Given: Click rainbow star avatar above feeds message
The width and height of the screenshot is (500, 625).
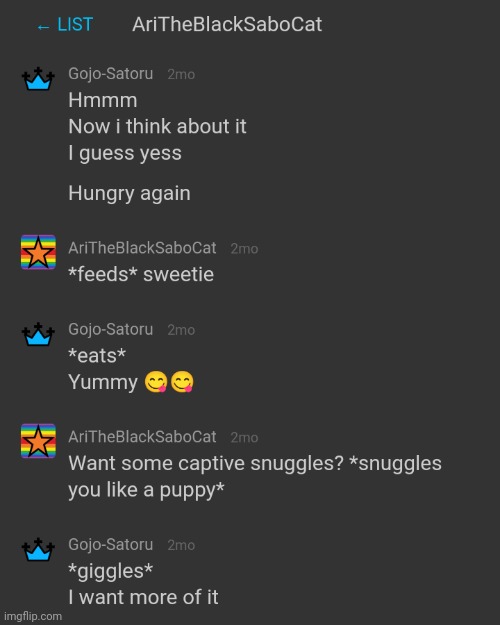Looking at the screenshot, I should click(38, 252).
